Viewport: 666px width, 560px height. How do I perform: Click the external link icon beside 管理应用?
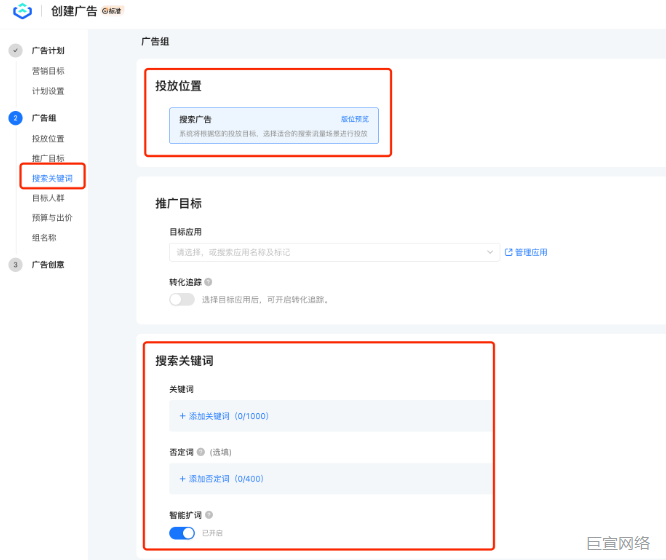(x=508, y=252)
